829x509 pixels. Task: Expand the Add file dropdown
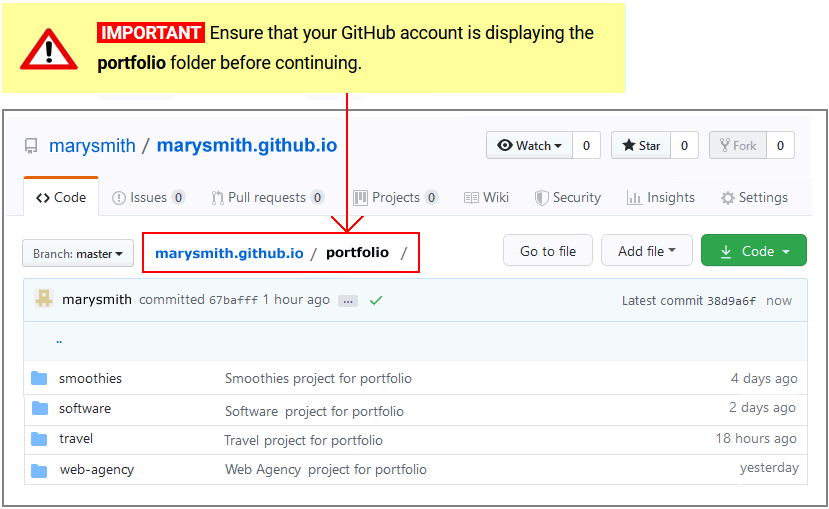pyautogui.click(x=646, y=251)
